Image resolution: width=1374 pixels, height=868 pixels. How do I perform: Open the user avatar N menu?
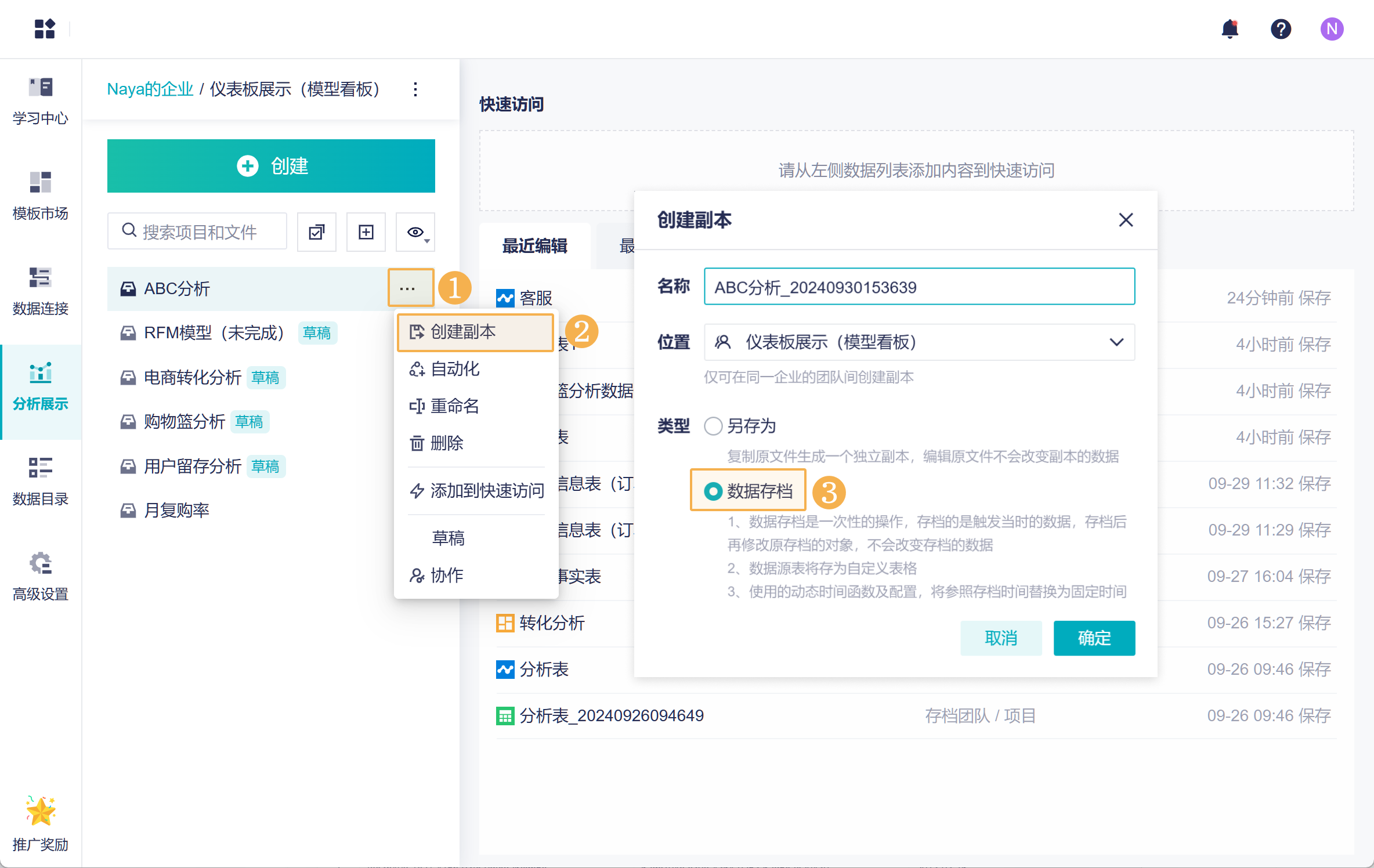[1332, 28]
